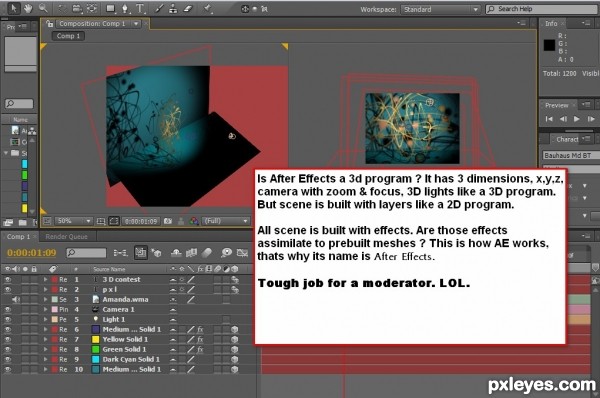Expand the Light 1 layer properties

(x=46, y=320)
